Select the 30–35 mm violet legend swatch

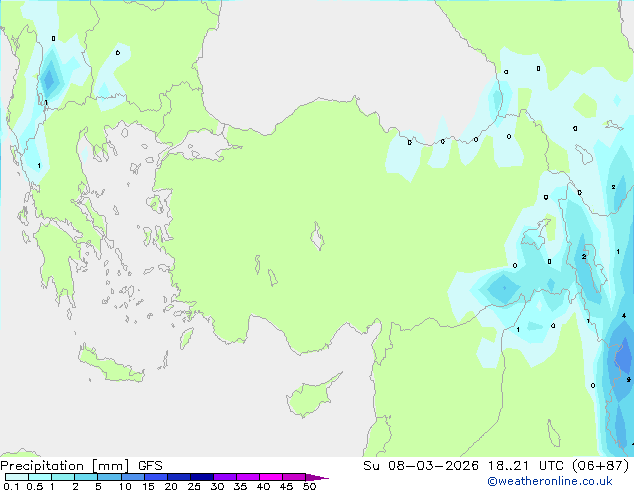coord(225,477)
